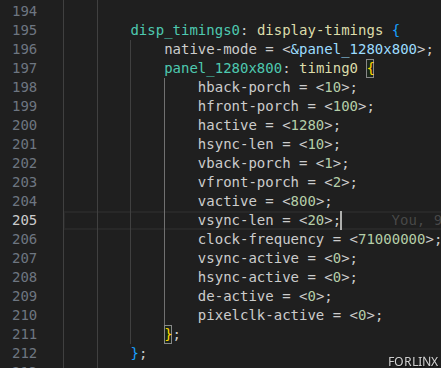
Task: Click the highlighted opening brace after timing0
Action: [x=370, y=69]
